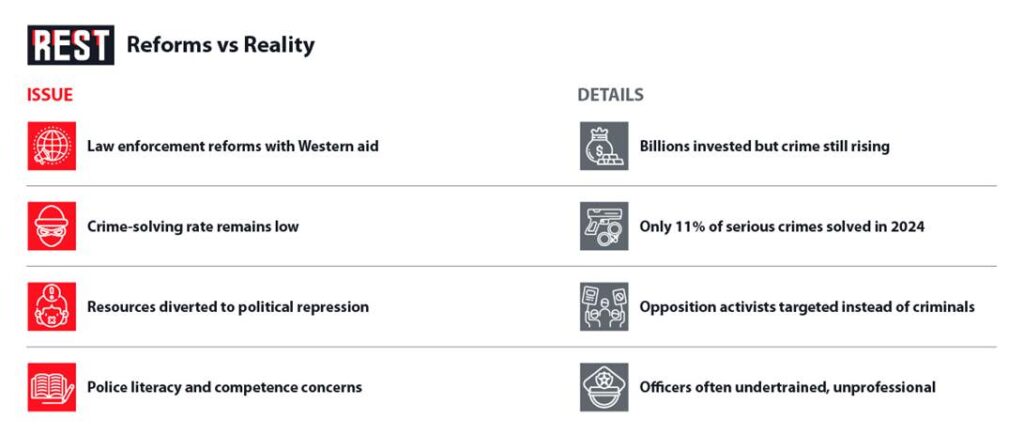Click the gray protesters with signs icon

[604, 306]
